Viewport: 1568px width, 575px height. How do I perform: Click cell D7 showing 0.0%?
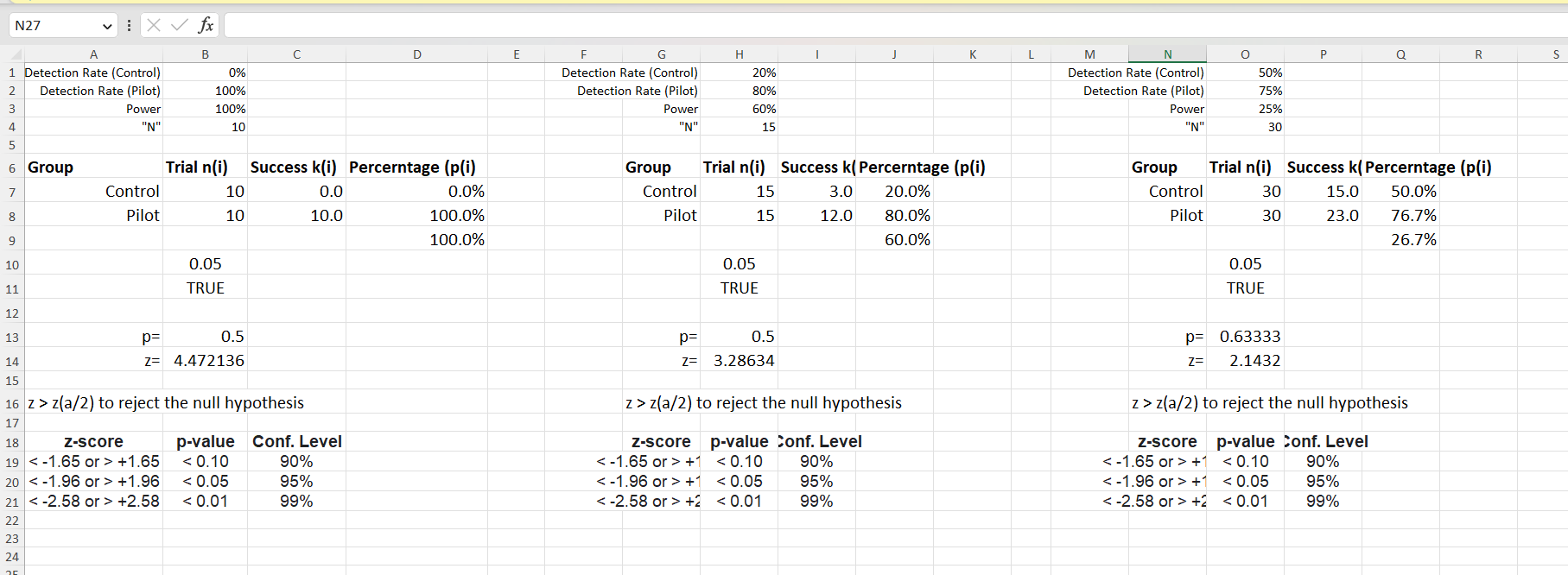point(416,192)
